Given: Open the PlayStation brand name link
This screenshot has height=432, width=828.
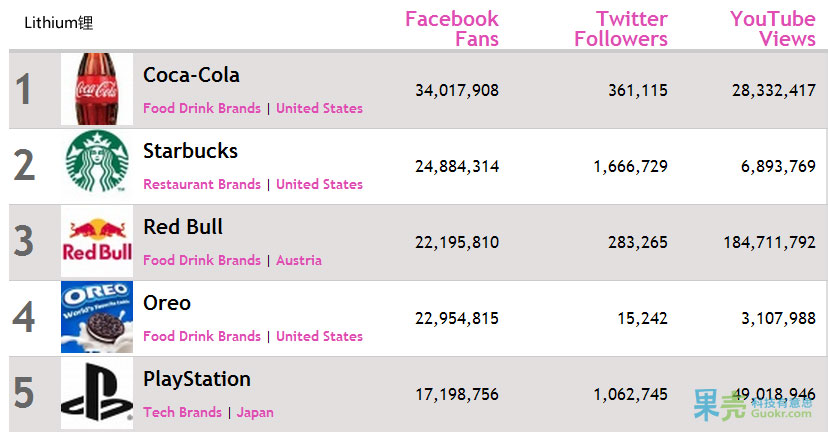Looking at the screenshot, I should [x=197, y=379].
